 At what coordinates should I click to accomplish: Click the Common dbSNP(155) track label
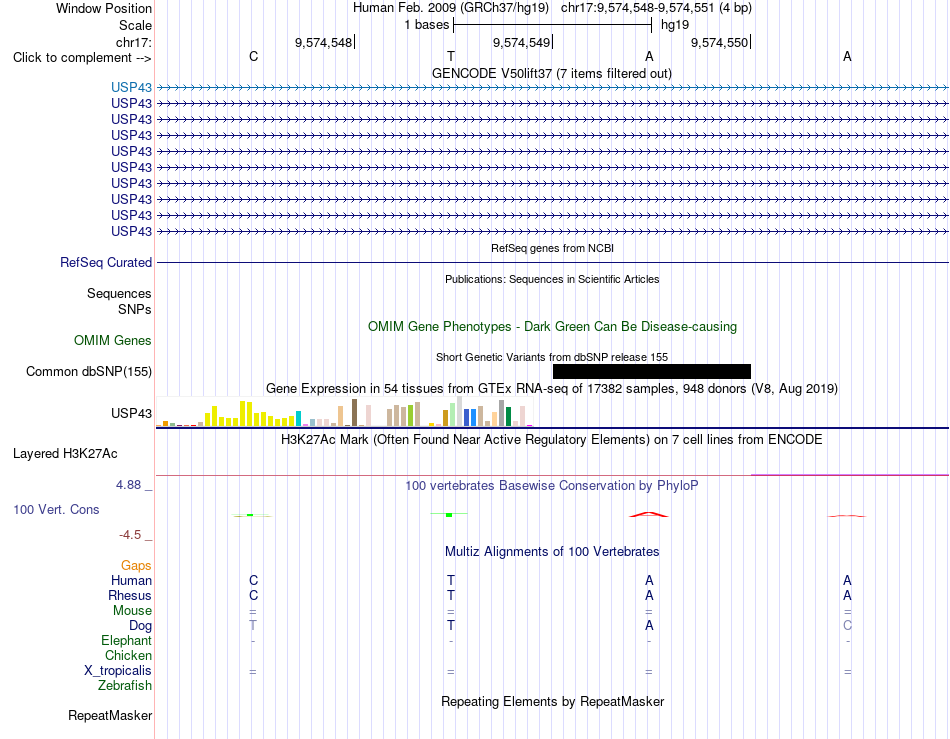pyautogui.click(x=89, y=371)
